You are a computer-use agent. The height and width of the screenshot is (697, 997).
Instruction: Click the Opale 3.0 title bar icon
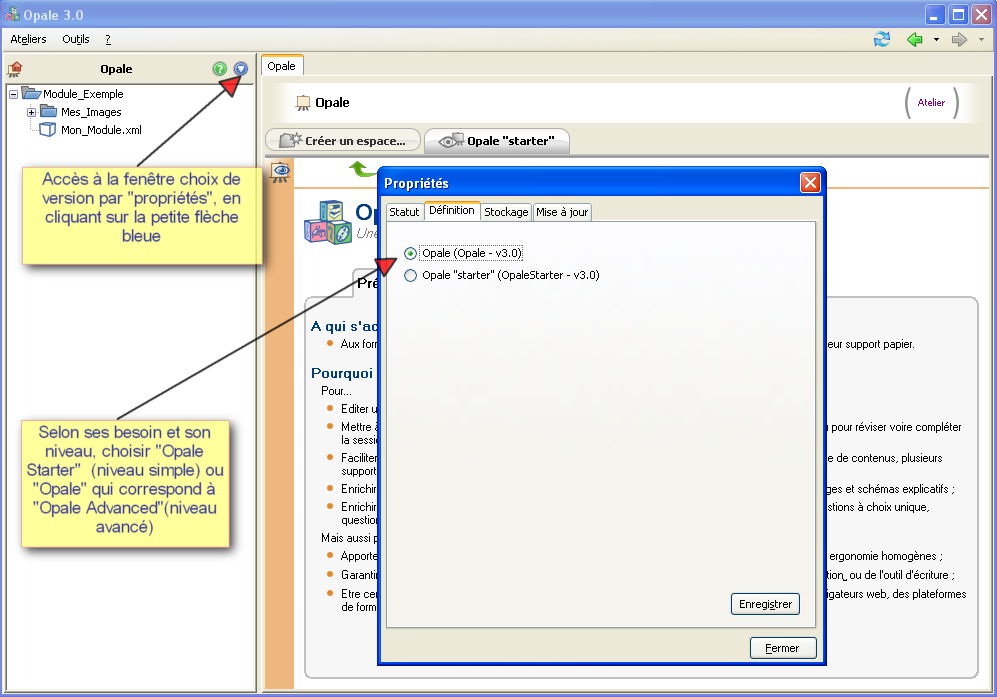pyautogui.click(x=12, y=13)
